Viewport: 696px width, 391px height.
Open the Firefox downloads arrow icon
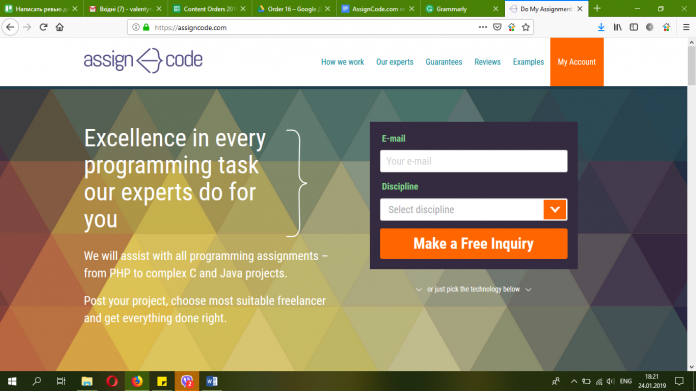pos(601,27)
